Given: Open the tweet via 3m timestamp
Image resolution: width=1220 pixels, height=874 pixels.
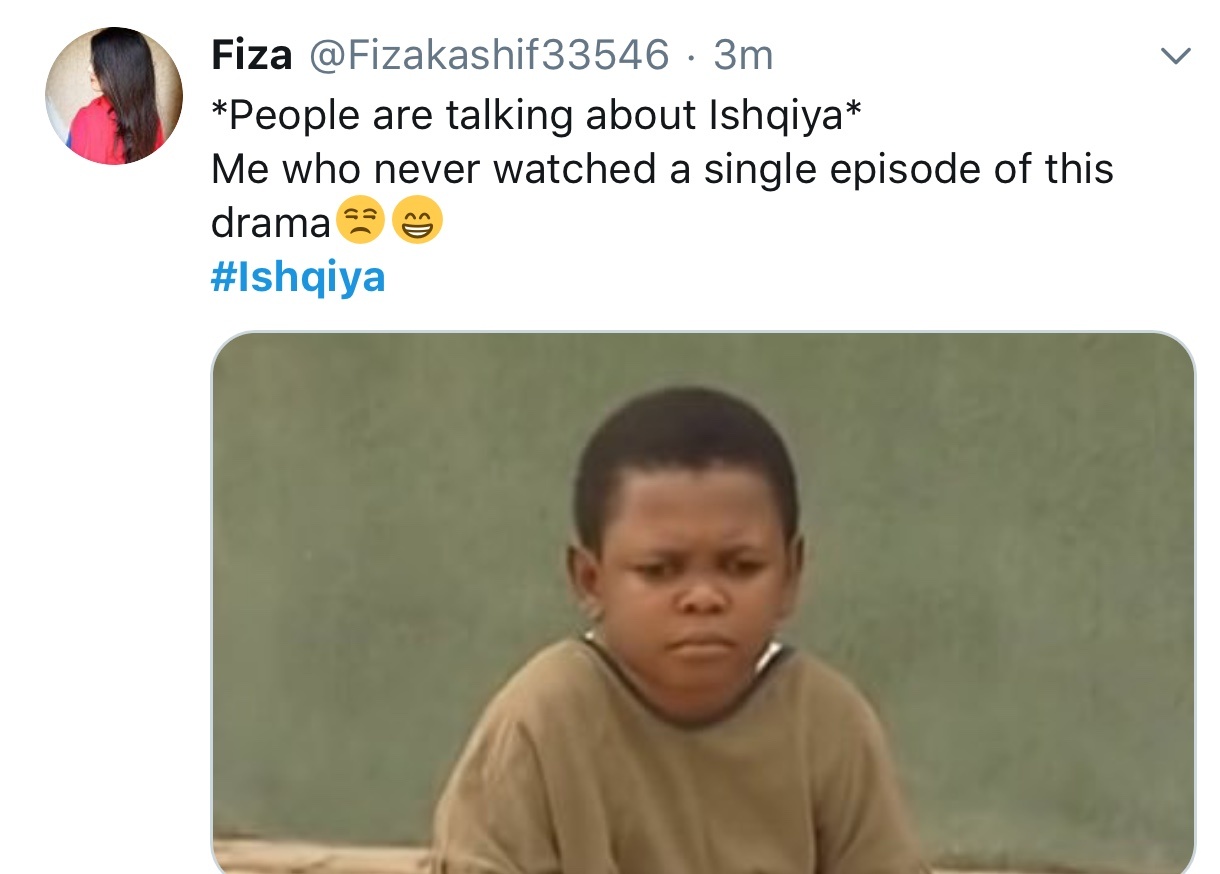Looking at the screenshot, I should pos(743,56).
